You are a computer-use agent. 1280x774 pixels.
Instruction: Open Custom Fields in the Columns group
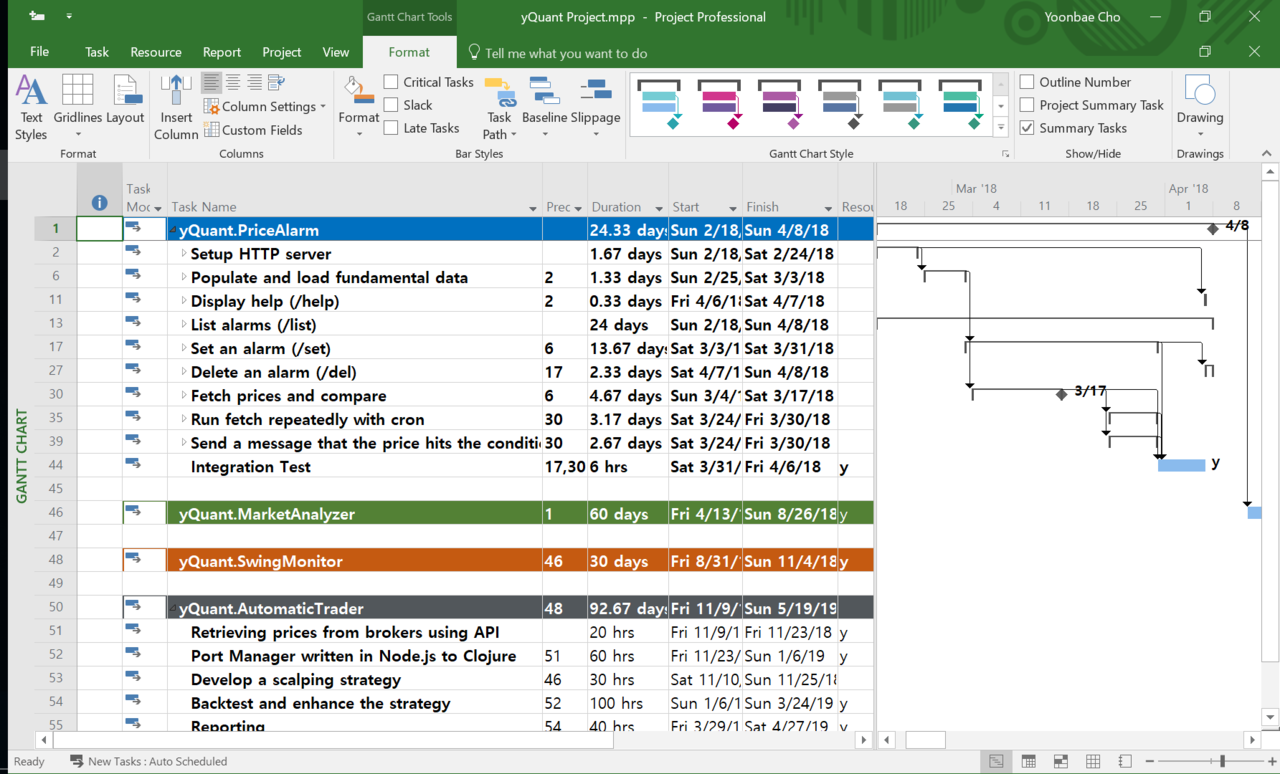(253, 130)
